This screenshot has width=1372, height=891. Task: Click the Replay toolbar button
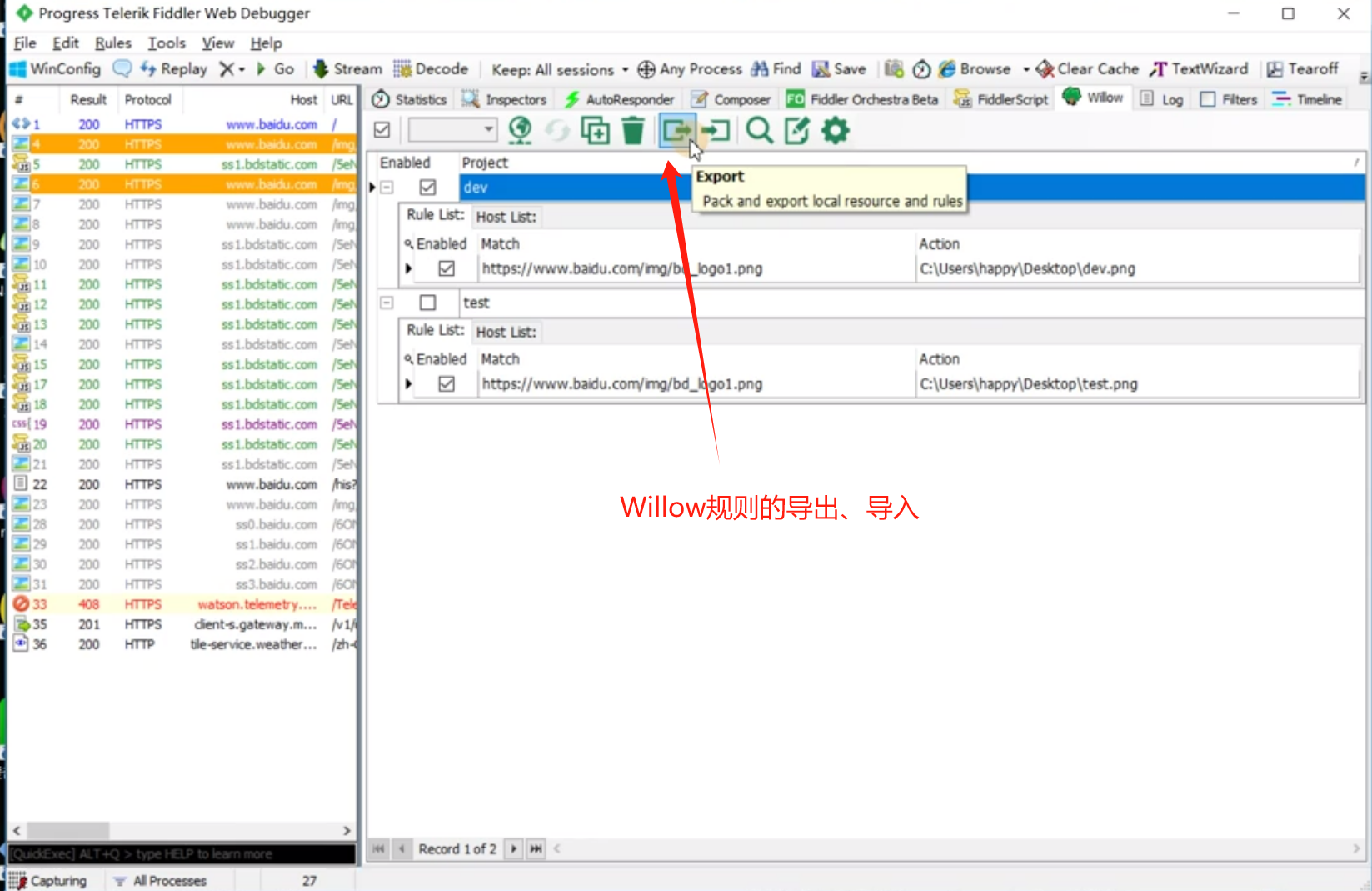(x=174, y=69)
